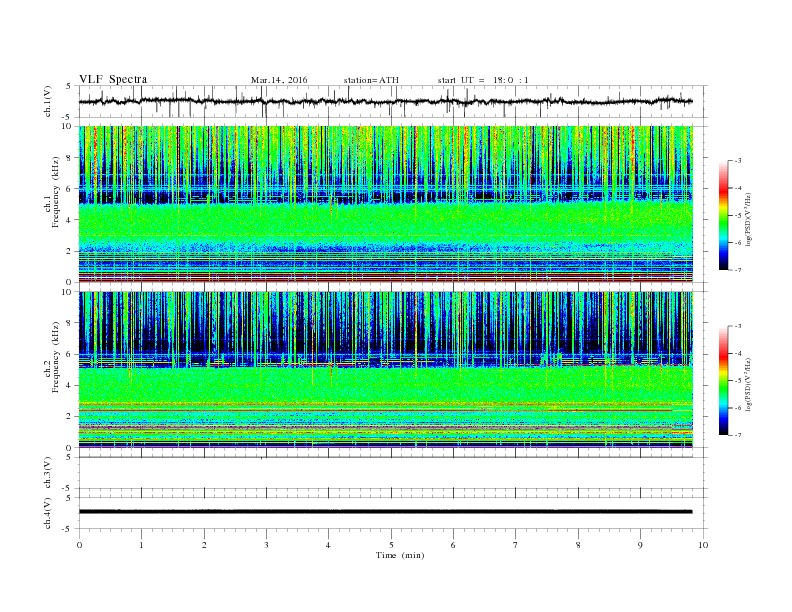Viewport: 792px width, 612px height.
Task: Click the ch.1 spectrogram panel
Action: pos(386,204)
